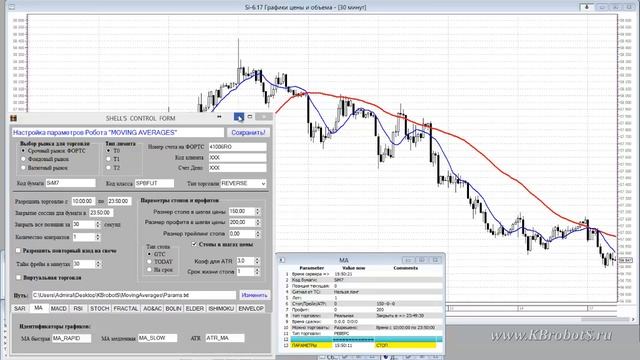Click the 'Код класса' SPBFUT field
The width and height of the screenshot is (640, 360).
click(154, 183)
